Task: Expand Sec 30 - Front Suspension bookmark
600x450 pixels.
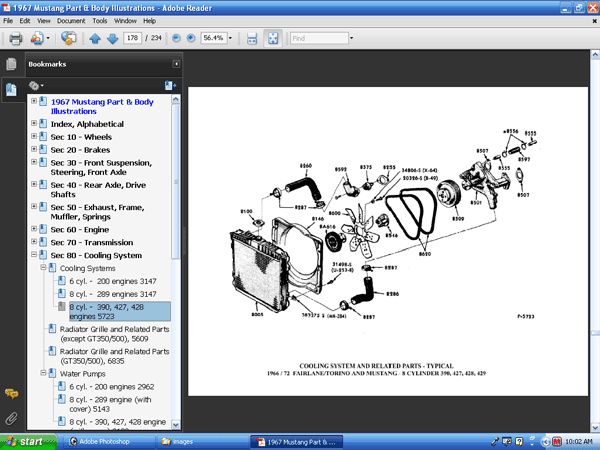Action: point(34,162)
